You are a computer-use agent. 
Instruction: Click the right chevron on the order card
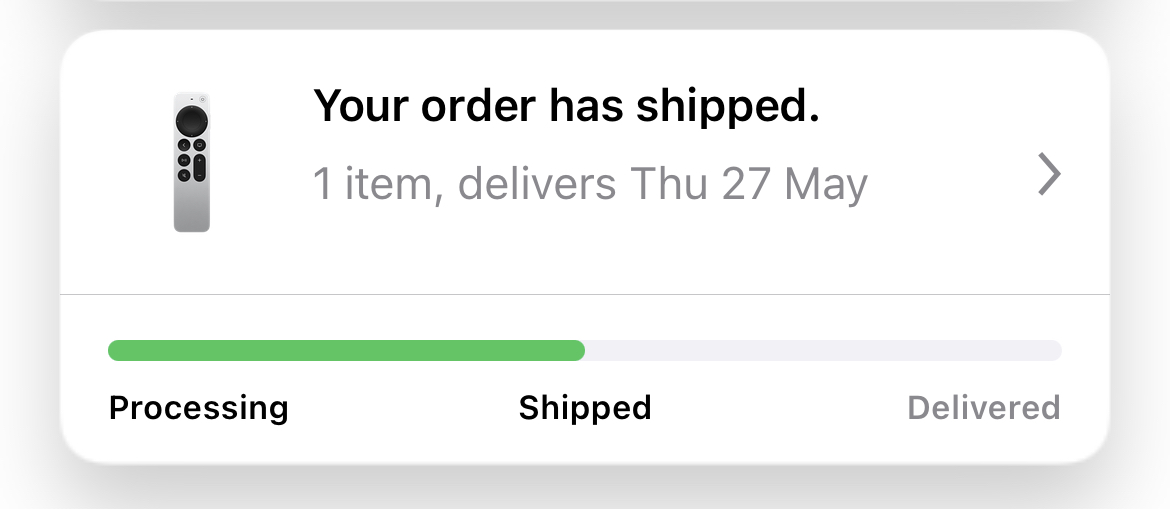pos(1048,176)
